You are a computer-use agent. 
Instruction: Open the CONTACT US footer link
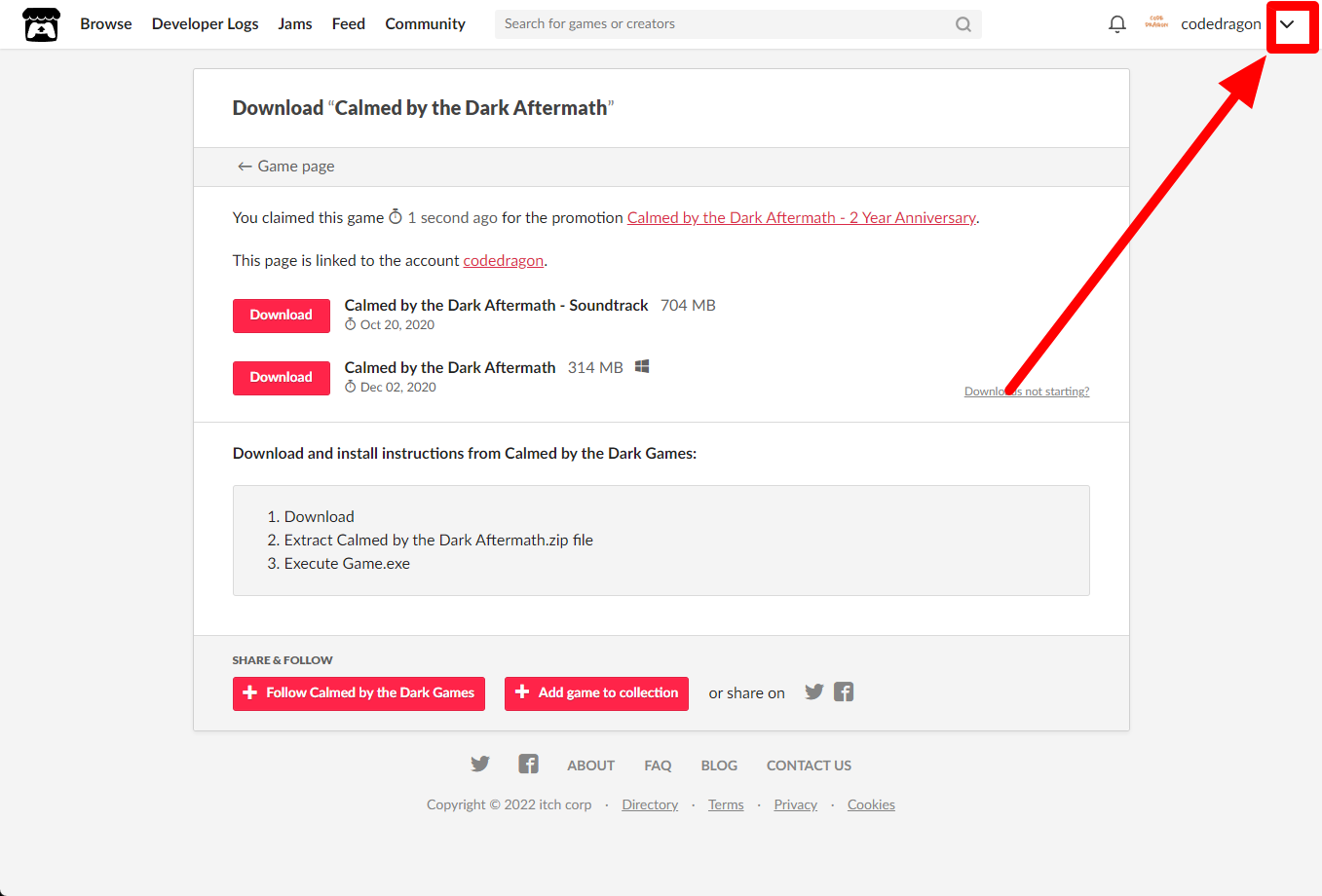809,765
